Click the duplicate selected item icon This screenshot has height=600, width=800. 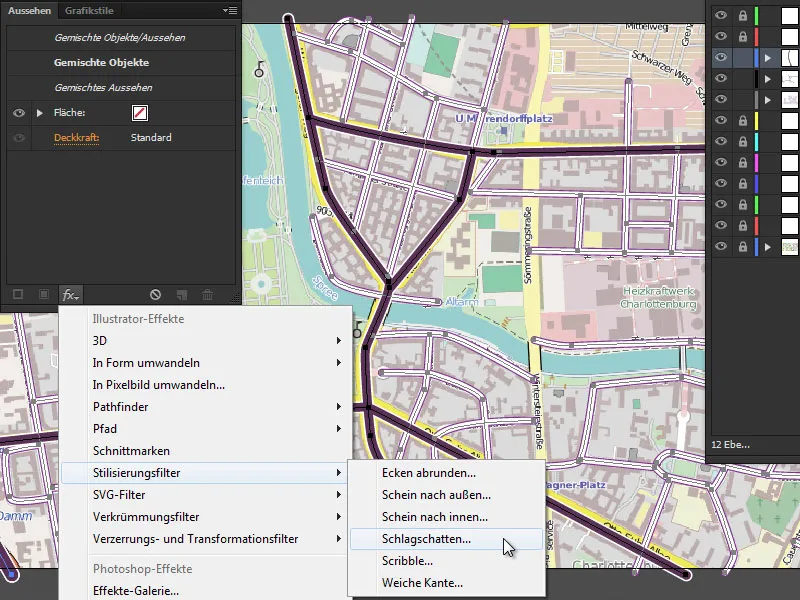[x=181, y=295]
